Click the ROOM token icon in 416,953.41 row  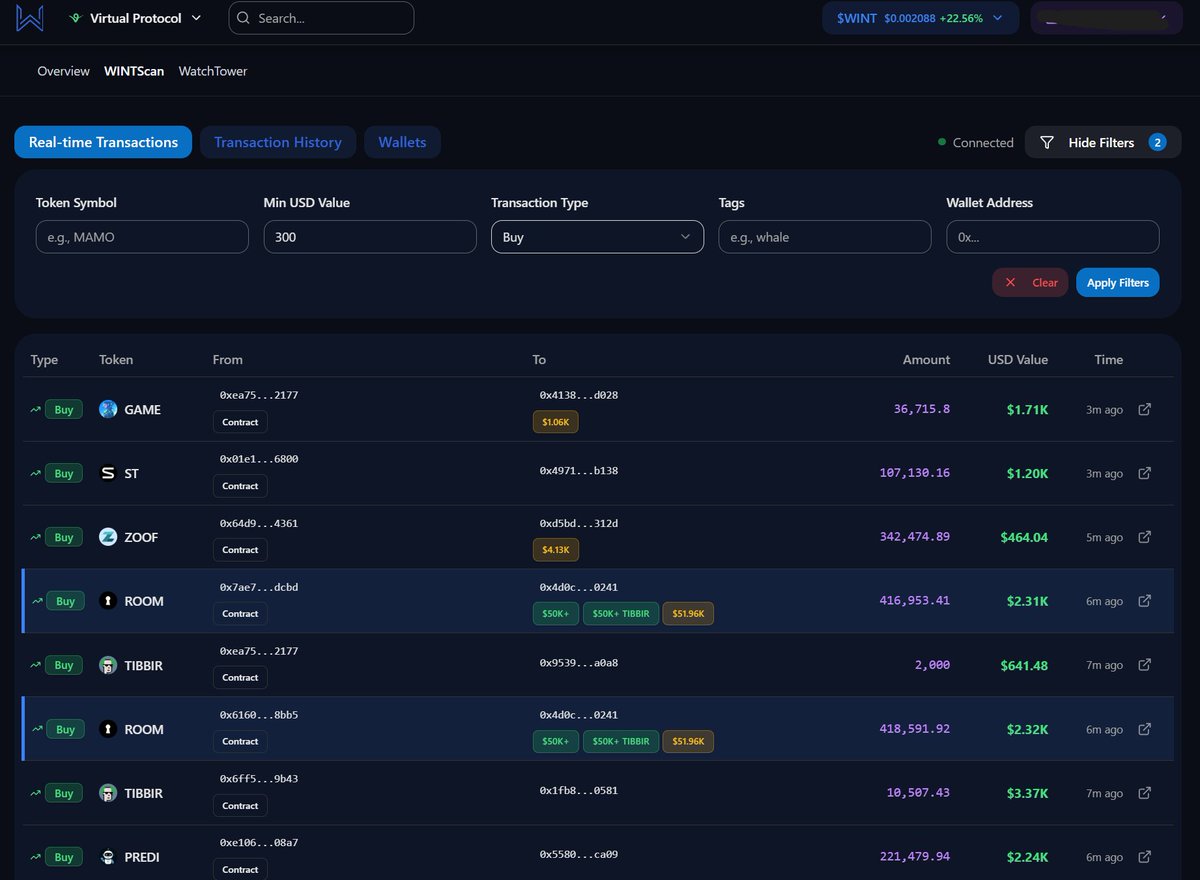[x=108, y=601]
